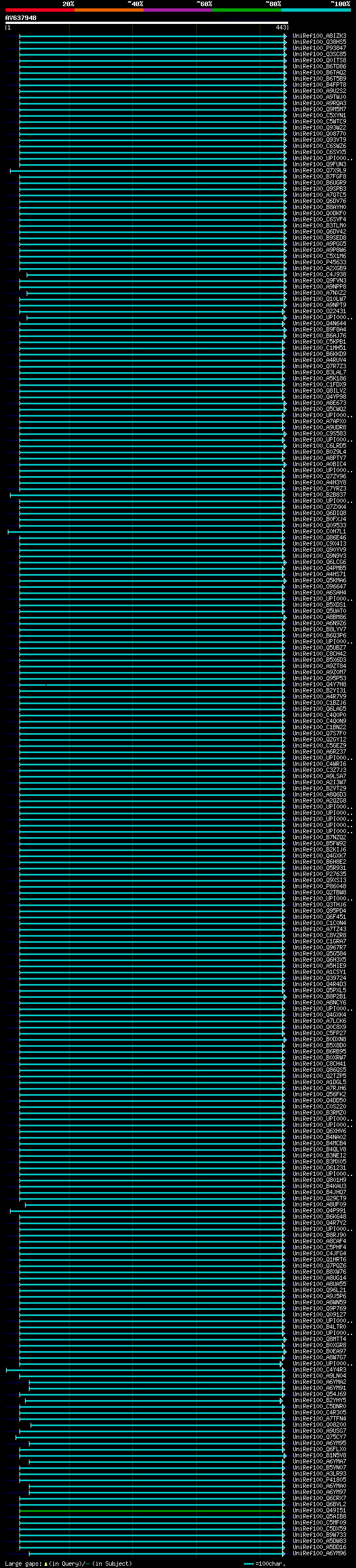Open hit UniRef100_A8IZK3

click(319, 36)
